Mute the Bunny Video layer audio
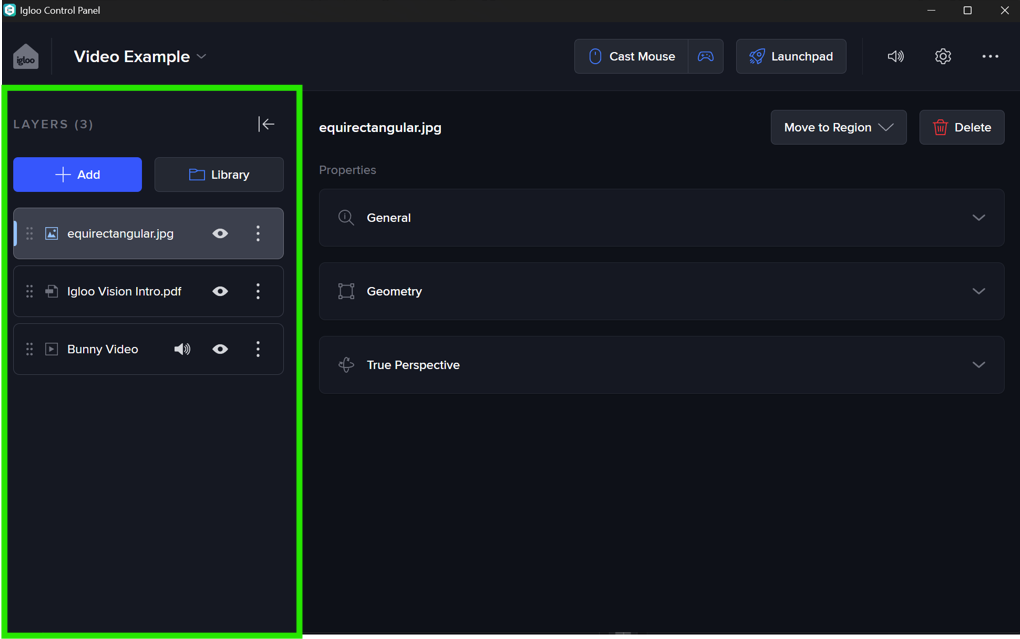 point(182,349)
